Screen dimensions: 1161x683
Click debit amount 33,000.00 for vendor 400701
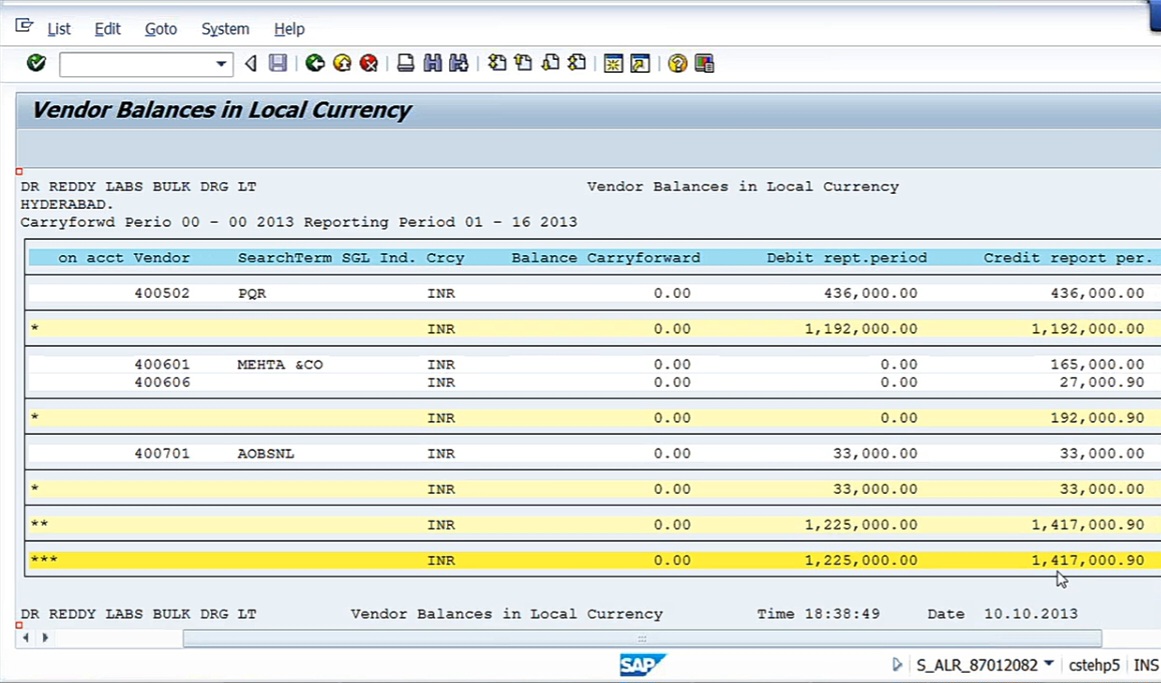click(875, 453)
